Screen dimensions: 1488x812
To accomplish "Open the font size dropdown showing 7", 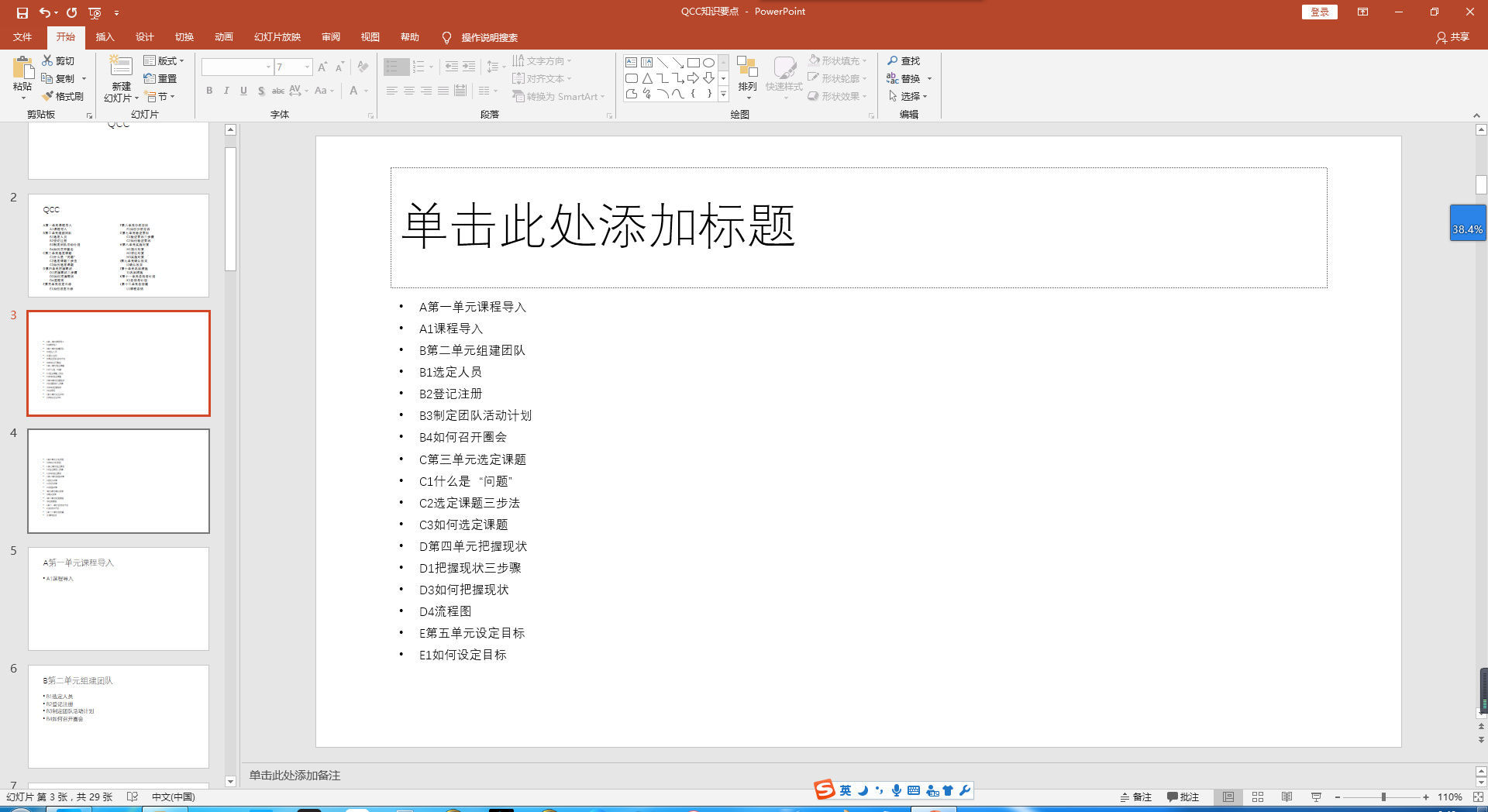I will (x=307, y=67).
